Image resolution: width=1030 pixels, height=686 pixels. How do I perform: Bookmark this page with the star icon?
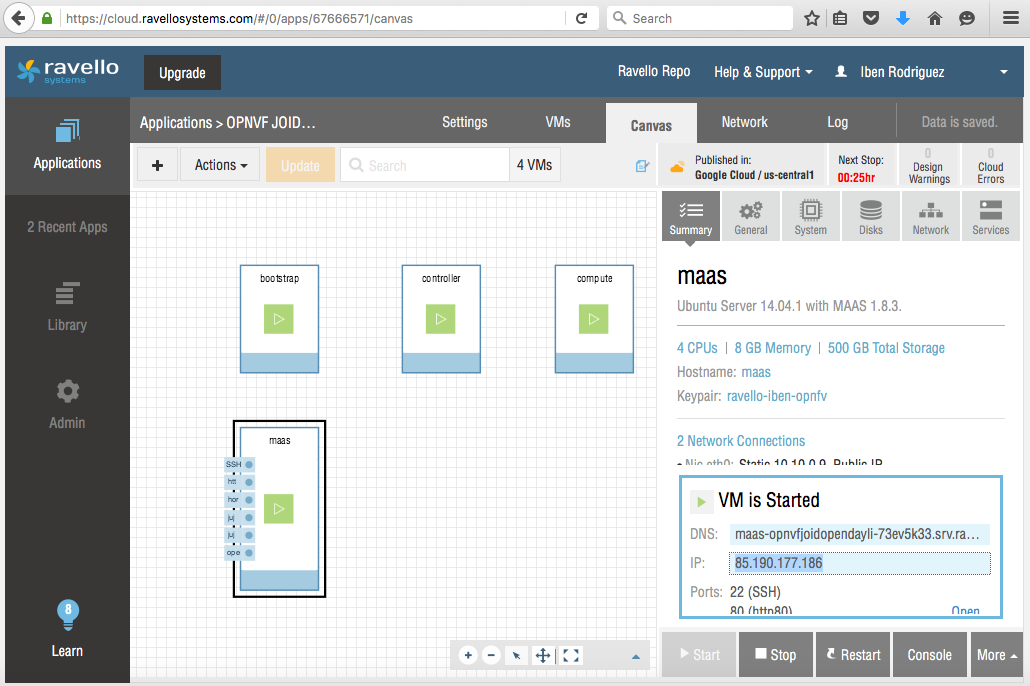[x=812, y=18]
